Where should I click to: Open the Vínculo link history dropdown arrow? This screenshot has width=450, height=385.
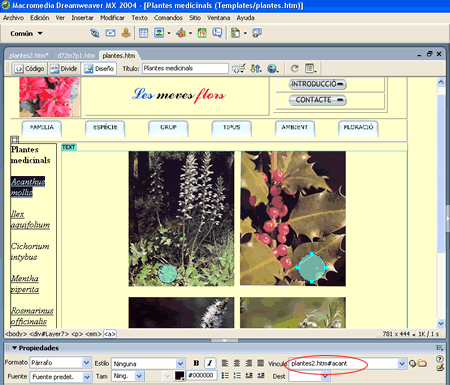pos(402,363)
